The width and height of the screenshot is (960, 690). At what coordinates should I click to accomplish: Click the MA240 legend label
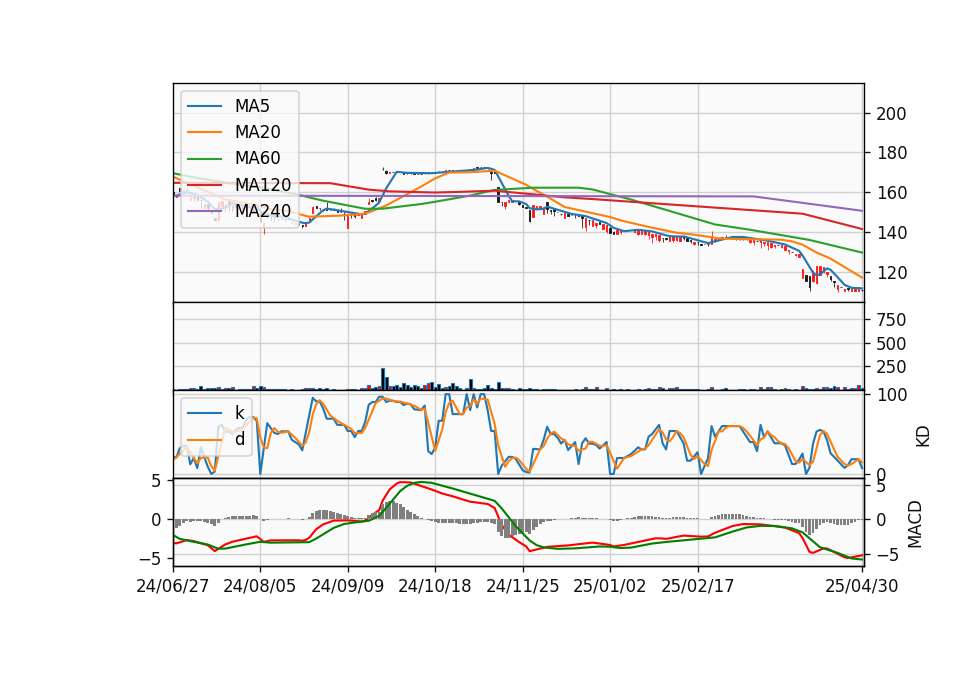(263, 211)
